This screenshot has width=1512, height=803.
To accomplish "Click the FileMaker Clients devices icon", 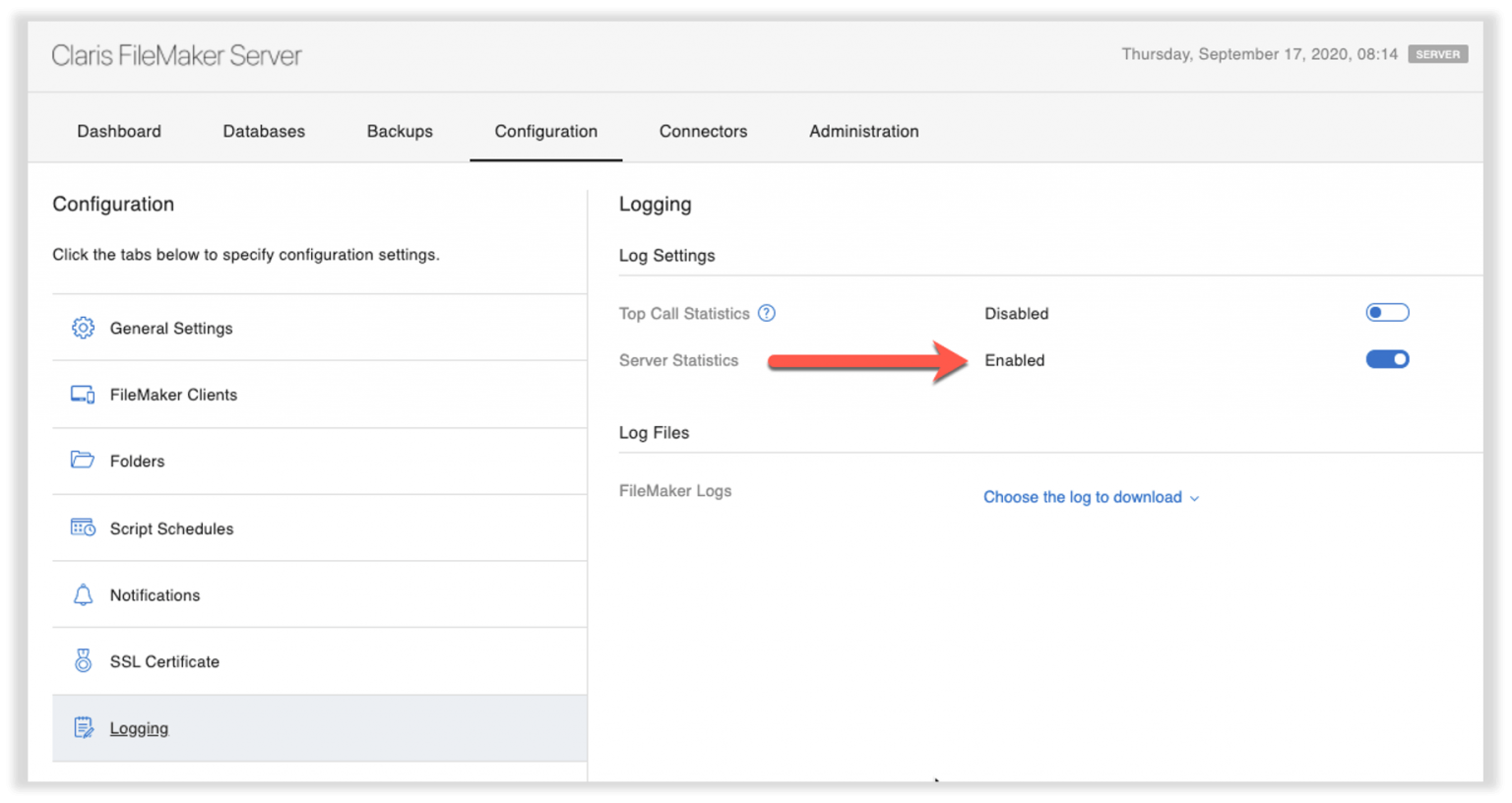I will point(83,395).
